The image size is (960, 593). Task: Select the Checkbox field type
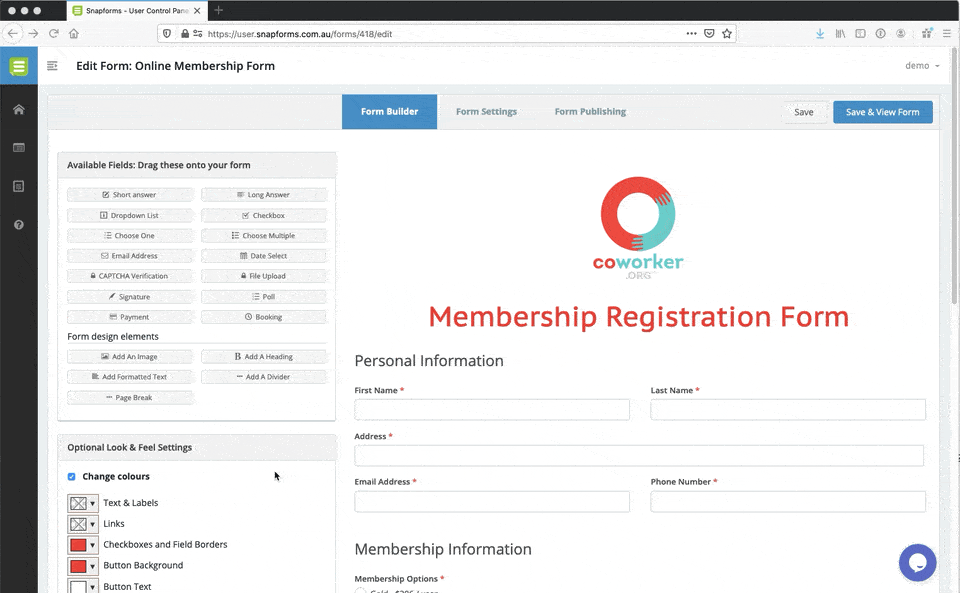(264, 215)
